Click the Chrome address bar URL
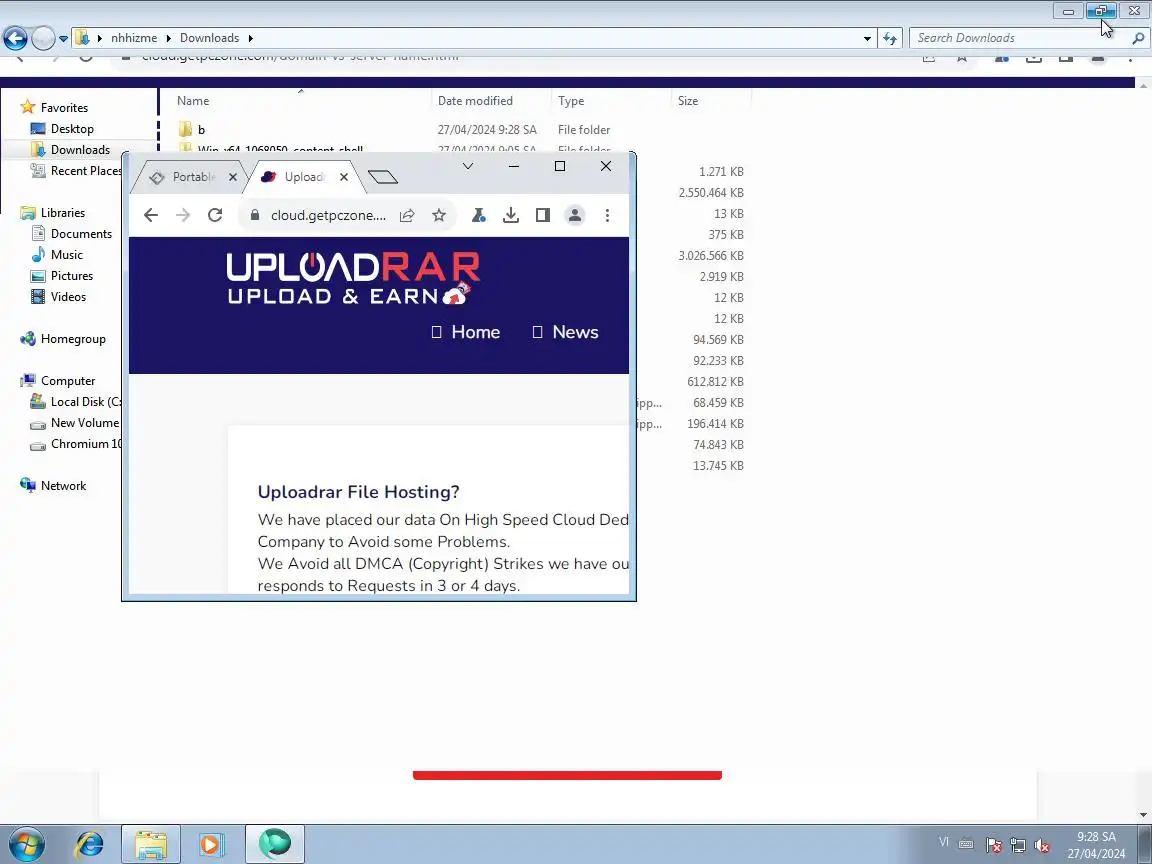Image resolution: width=1152 pixels, height=864 pixels. click(328, 215)
